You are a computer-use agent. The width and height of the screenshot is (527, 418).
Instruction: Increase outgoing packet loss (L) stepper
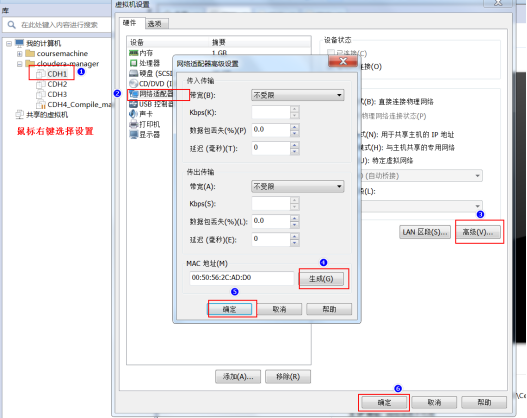[294, 218]
